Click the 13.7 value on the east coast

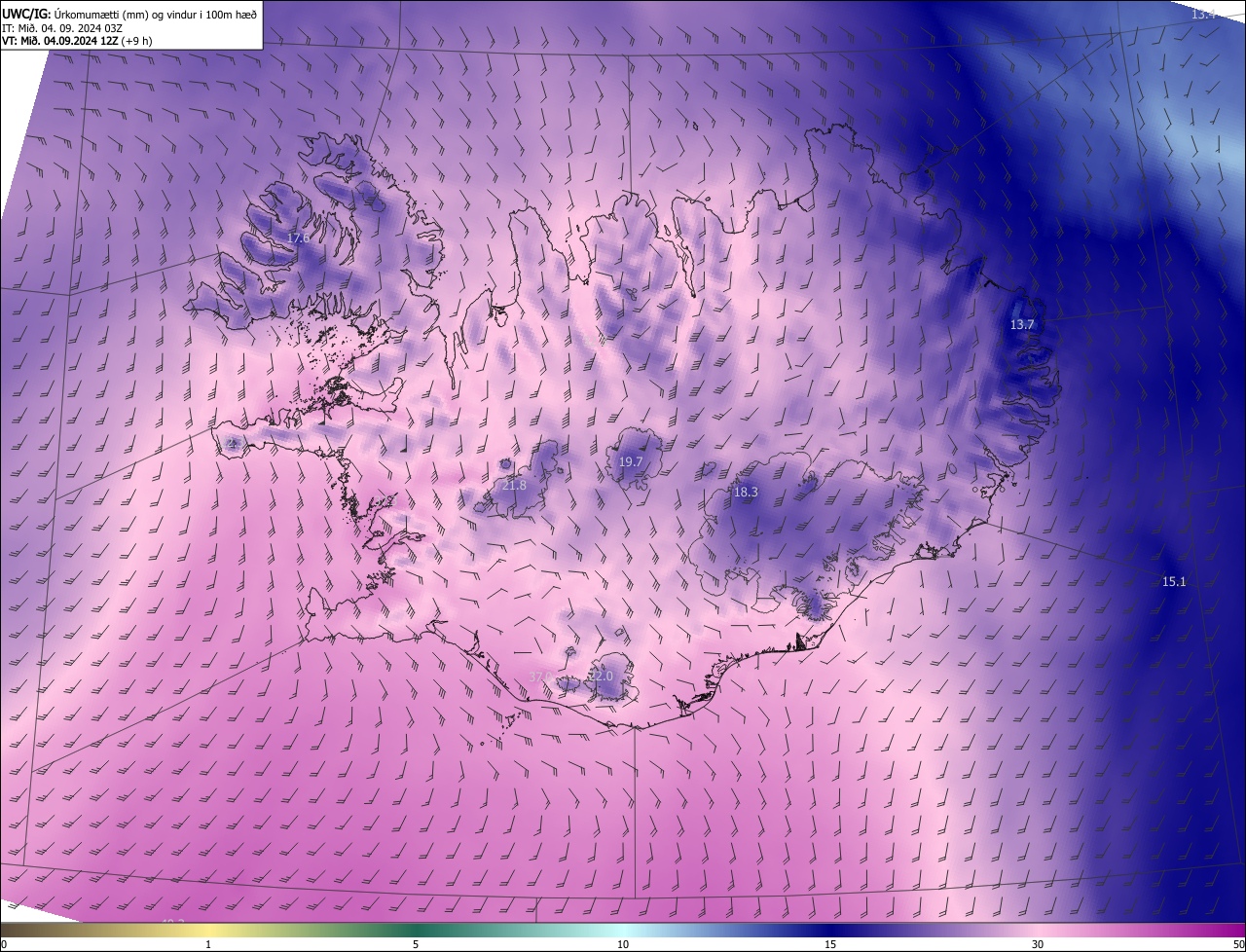pos(1022,325)
